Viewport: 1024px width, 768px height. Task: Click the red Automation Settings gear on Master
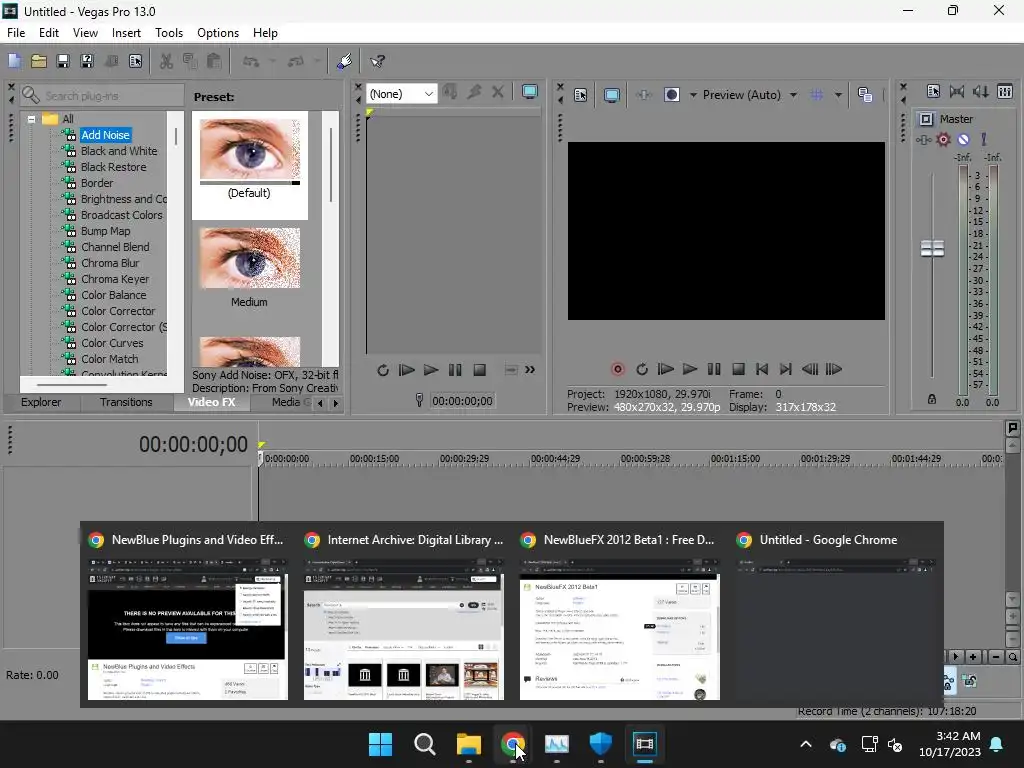(943, 140)
